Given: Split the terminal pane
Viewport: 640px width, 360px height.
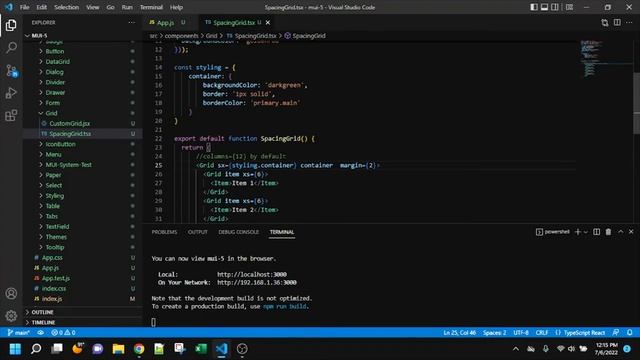Looking at the screenshot, I should pyautogui.click(x=596, y=232).
